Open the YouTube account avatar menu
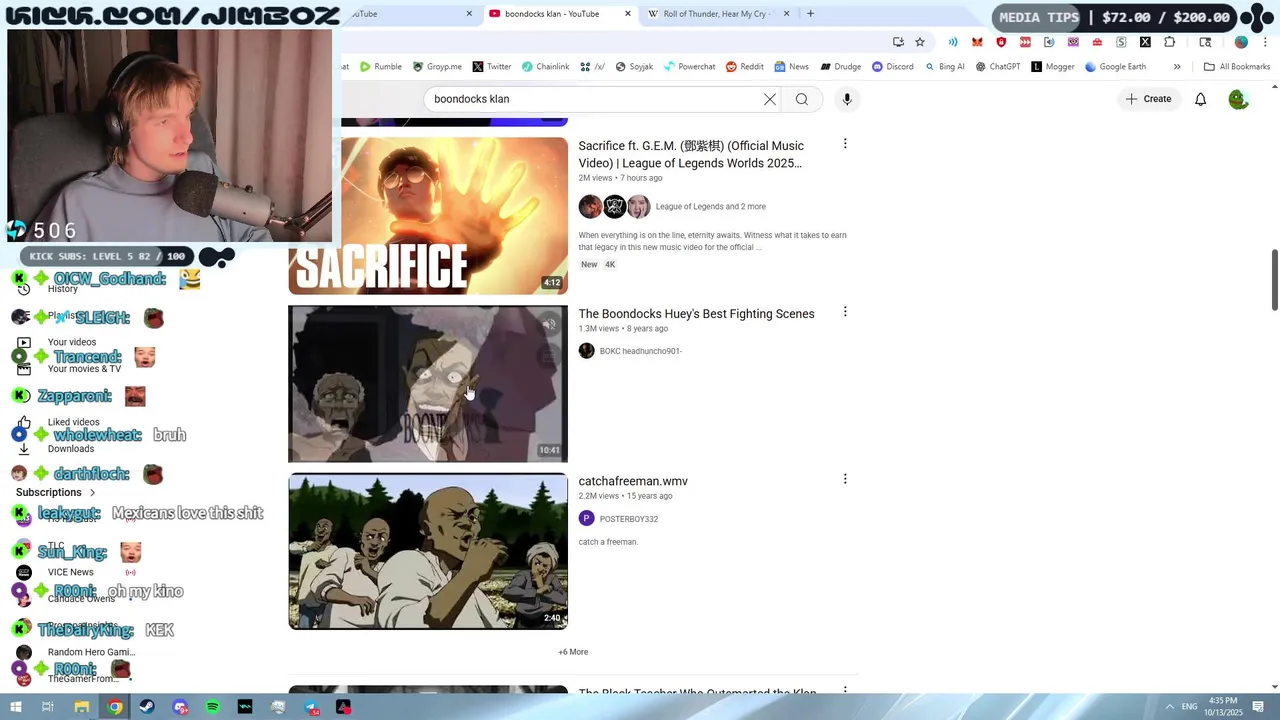1280x720 pixels. point(1238,99)
